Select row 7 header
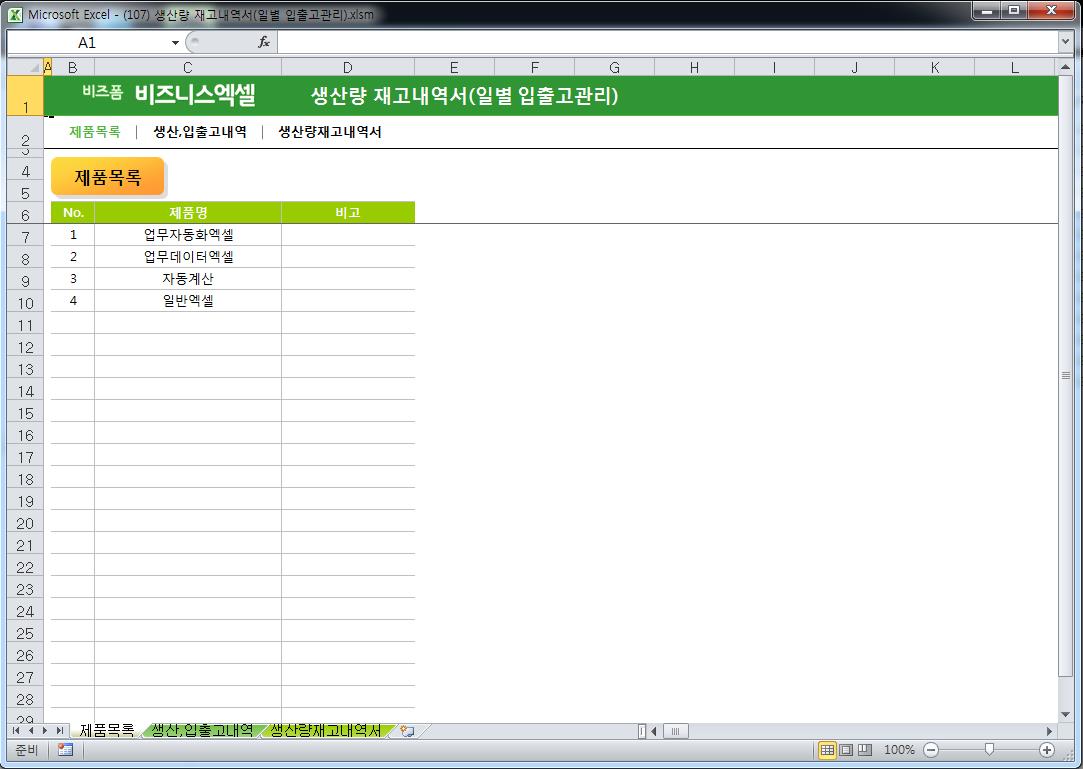This screenshot has width=1083, height=769. point(26,237)
